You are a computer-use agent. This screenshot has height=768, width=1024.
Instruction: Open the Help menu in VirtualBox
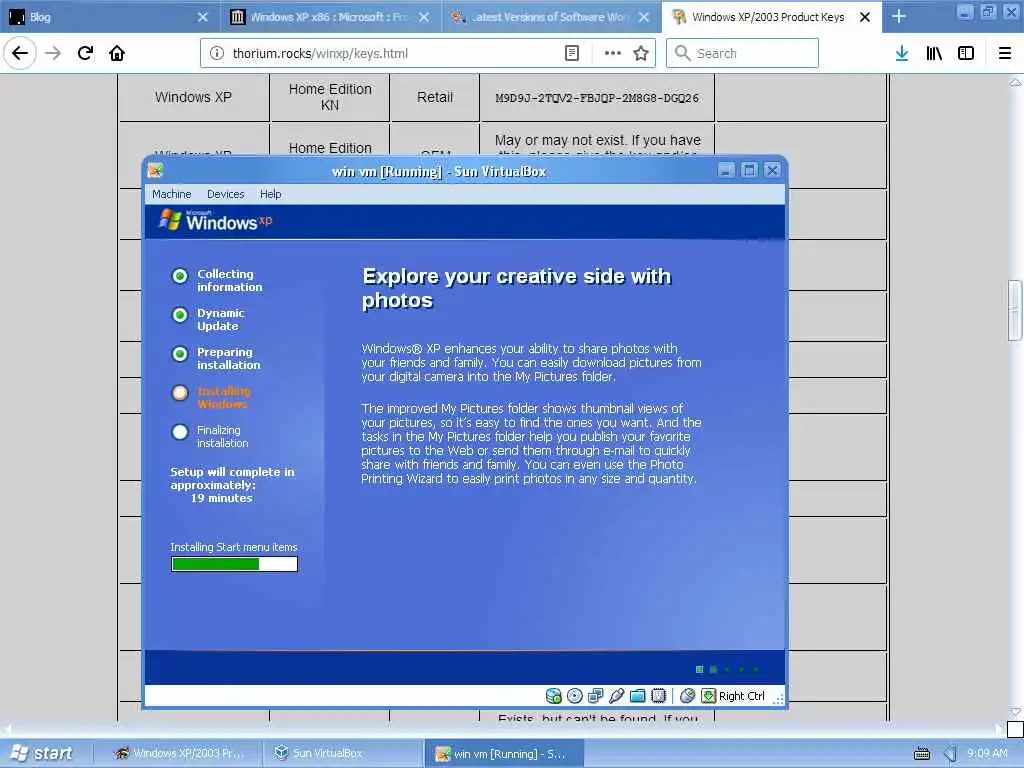click(270, 194)
